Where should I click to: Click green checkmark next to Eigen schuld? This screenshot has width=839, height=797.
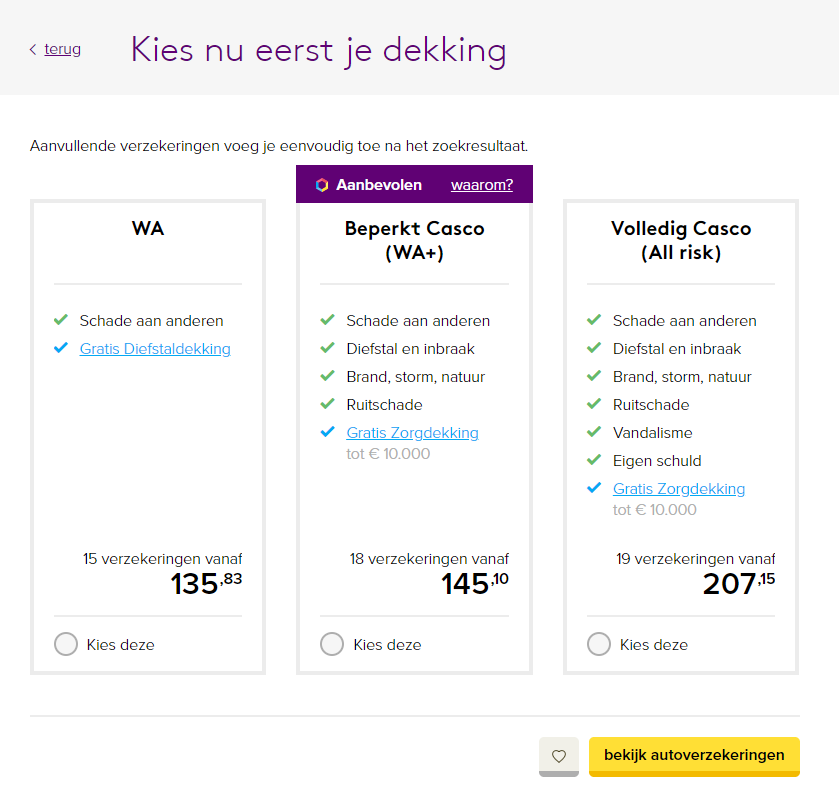pos(594,461)
